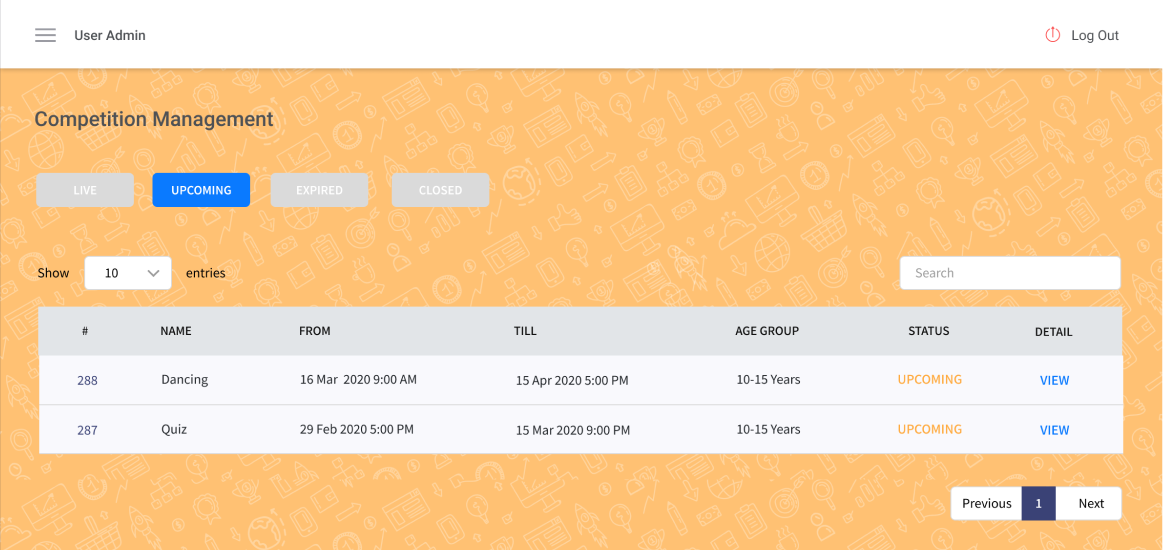Image resolution: width=1163 pixels, height=550 pixels.
Task: Sort by the # column header
Action: [x=85, y=331]
